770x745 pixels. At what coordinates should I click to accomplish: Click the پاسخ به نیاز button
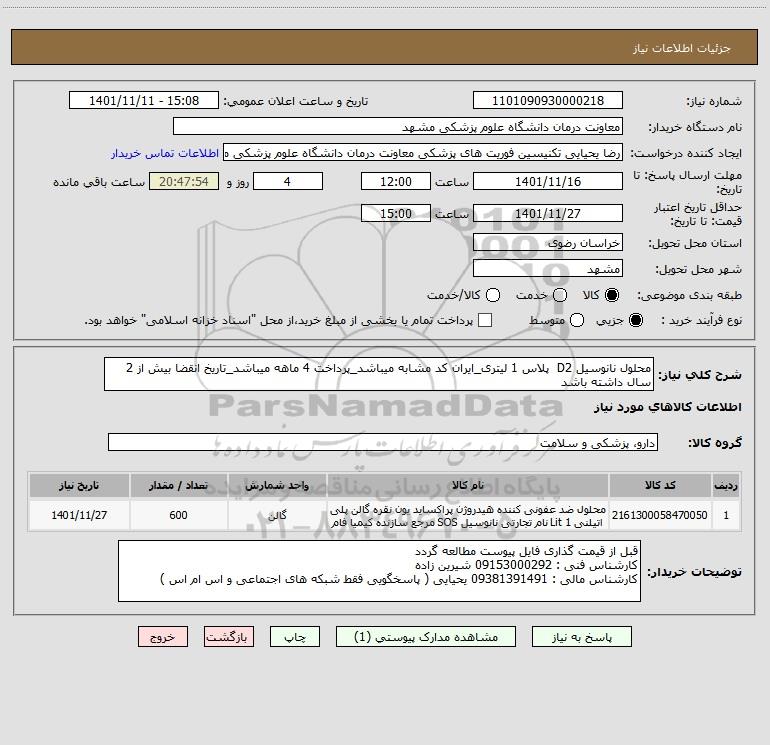click(x=582, y=637)
